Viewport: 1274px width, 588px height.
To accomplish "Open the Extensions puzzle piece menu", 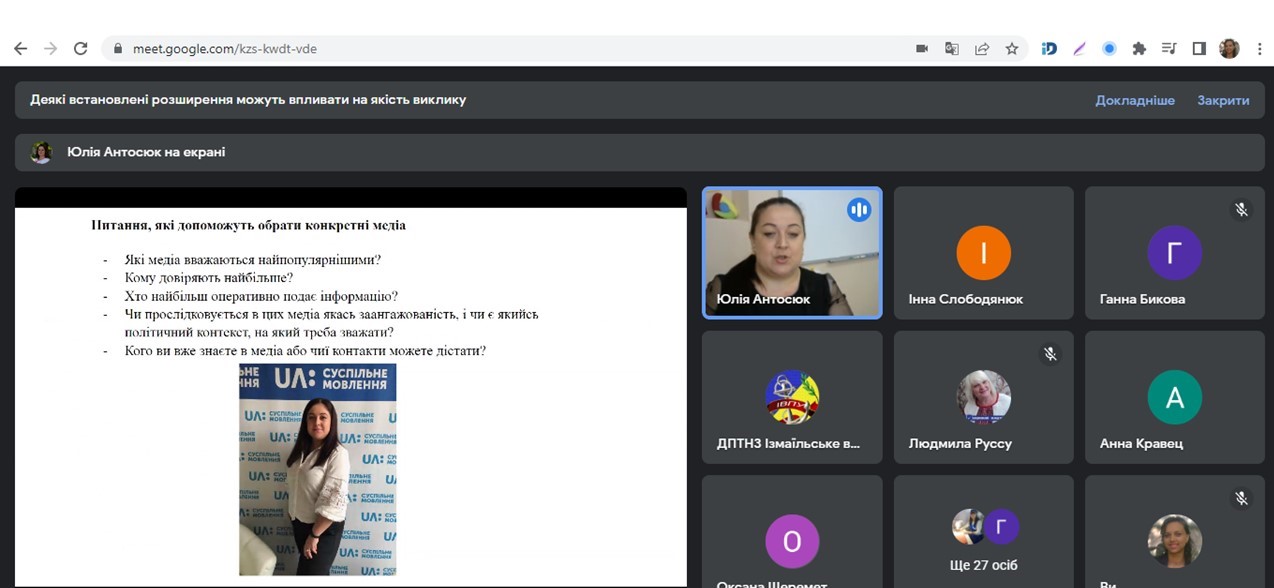I will coord(1139,48).
